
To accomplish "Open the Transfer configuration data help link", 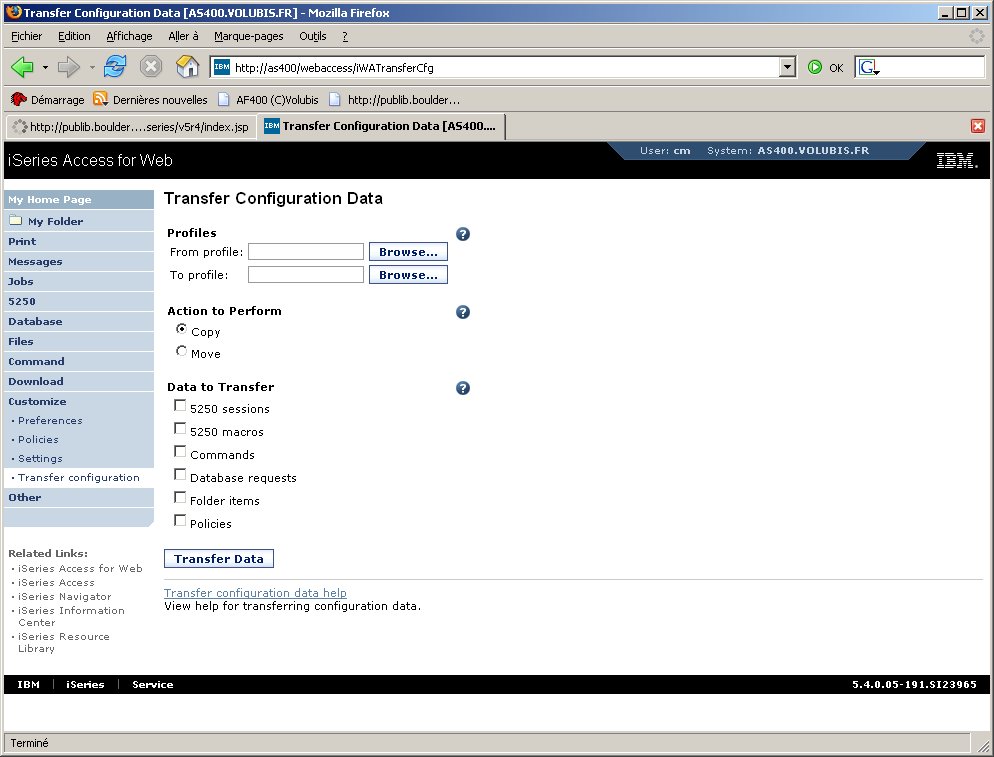I will pos(255,593).
